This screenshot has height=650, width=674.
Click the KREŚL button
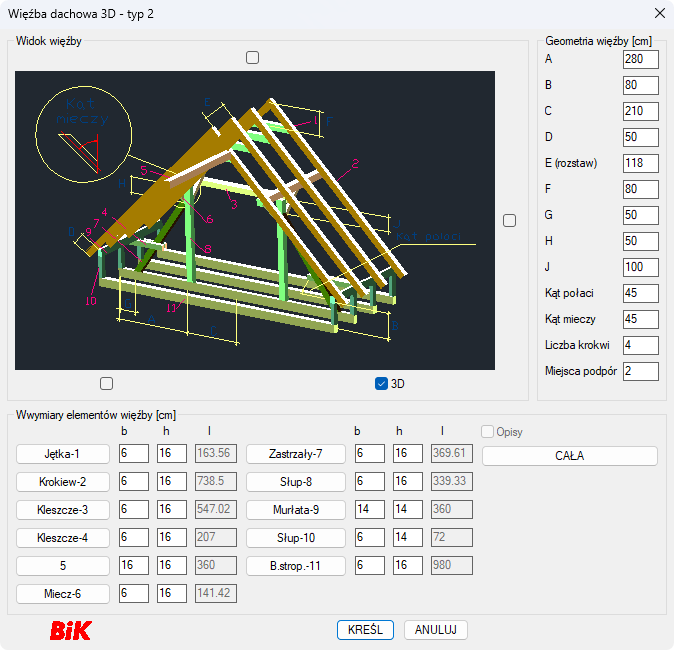tap(365, 630)
